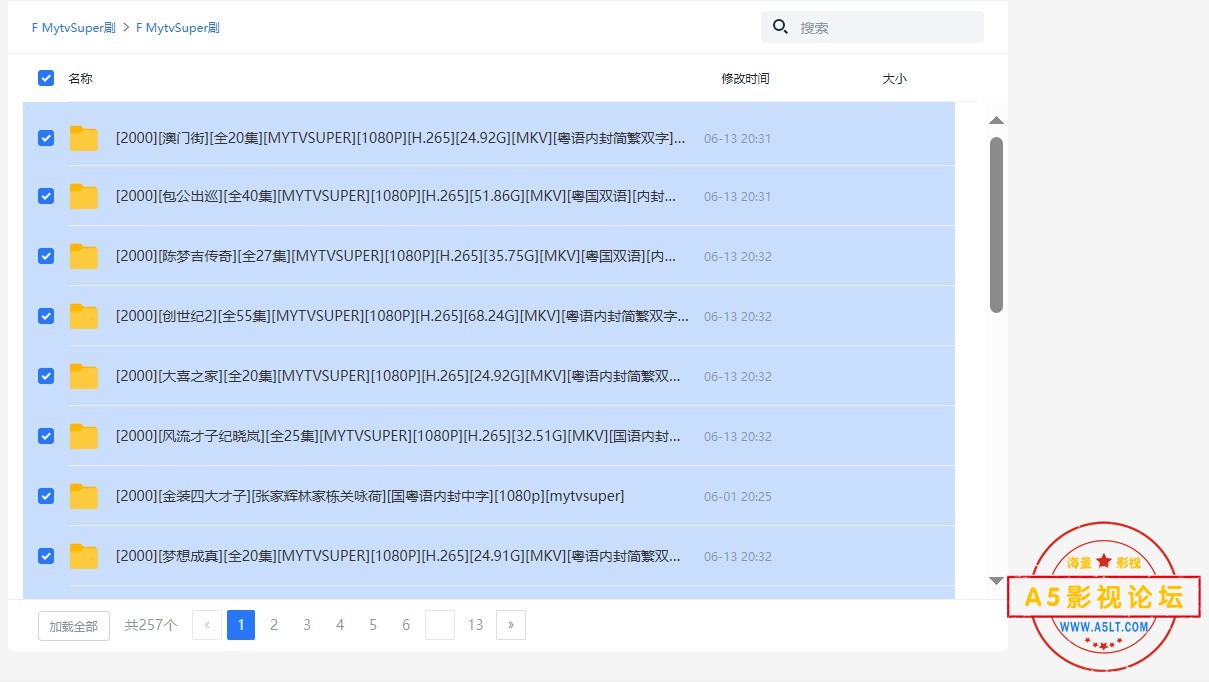Open folder icon for 创世纪2 row
Viewport: 1209px width, 682px height.
pyautogui.click(x=84, y=316)
